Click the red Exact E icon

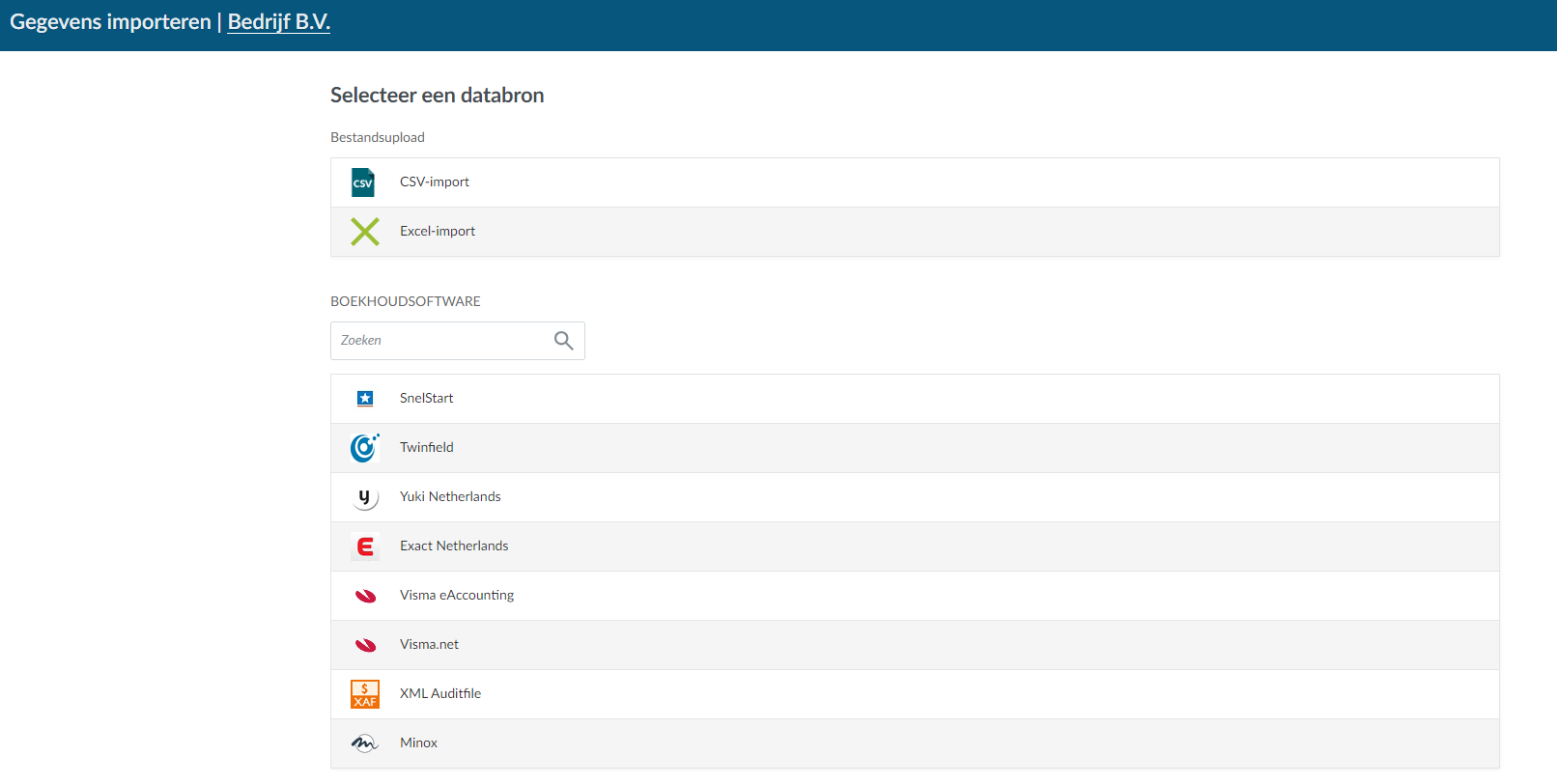[365, 546]
